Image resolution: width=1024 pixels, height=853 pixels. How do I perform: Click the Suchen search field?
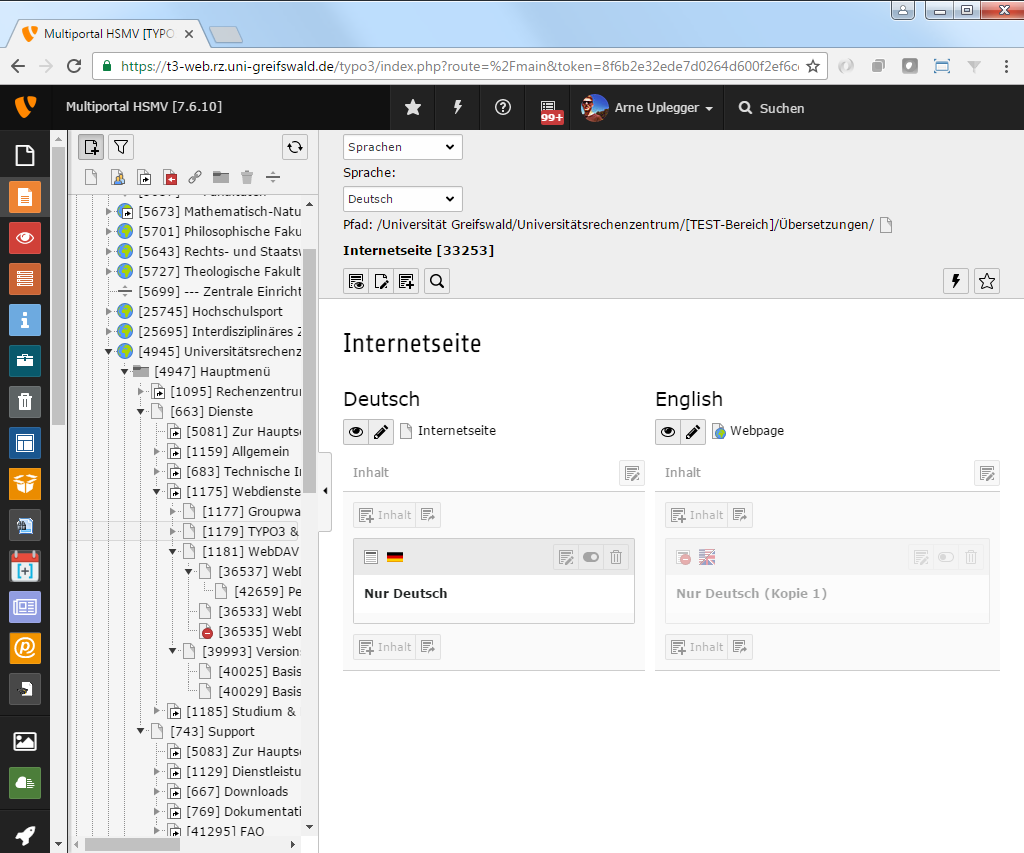[x=781, y=108]
